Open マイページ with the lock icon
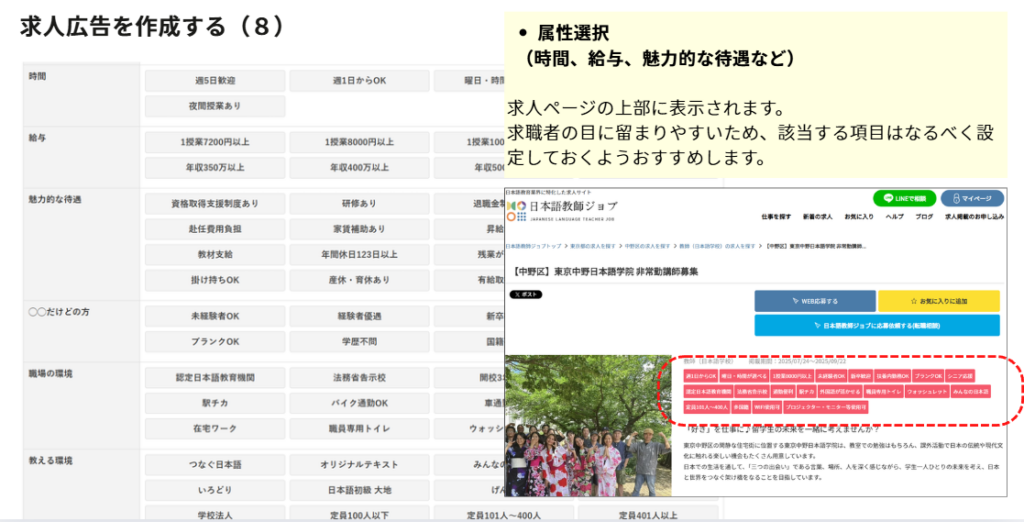This screenshot has width=1024, height=522. tap(971, 198)
